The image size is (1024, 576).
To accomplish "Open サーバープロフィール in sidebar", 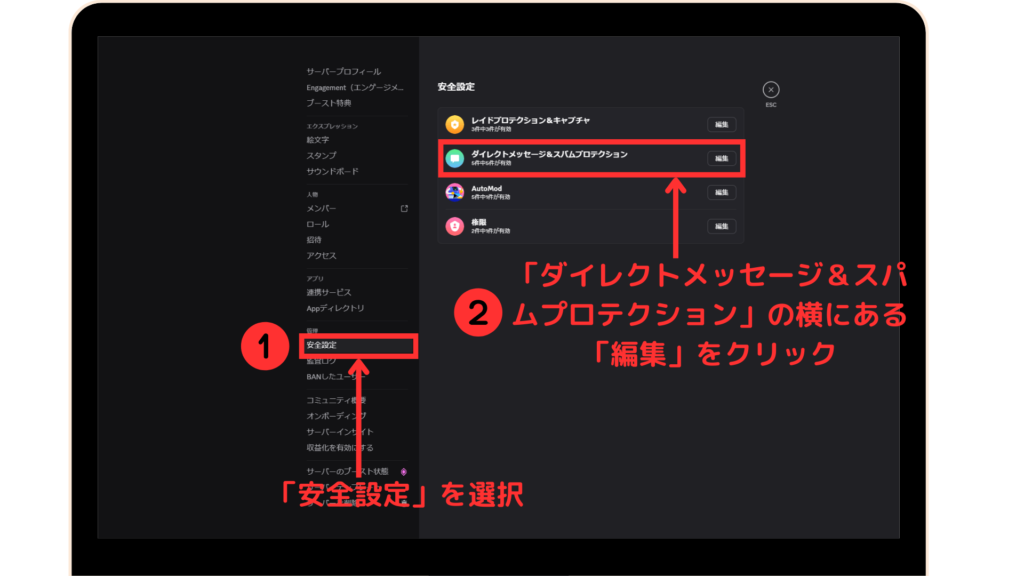I will click(344, 71).
